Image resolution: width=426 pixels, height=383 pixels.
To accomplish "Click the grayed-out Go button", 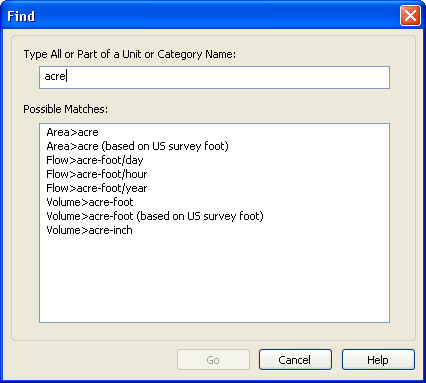I will pyautogui.click(x=213, y=360).
